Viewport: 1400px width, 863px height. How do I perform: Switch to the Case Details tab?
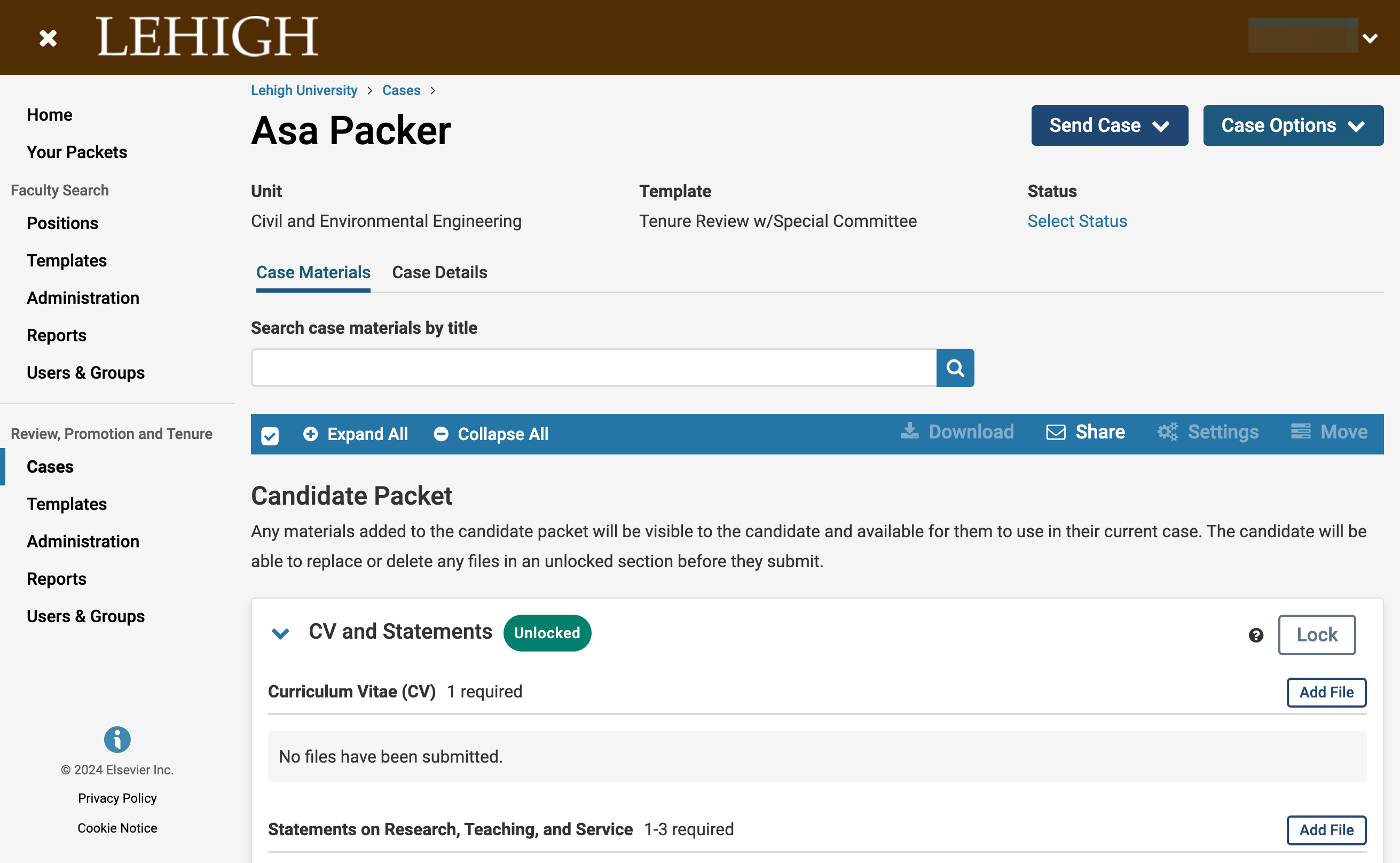coord(439,273)
